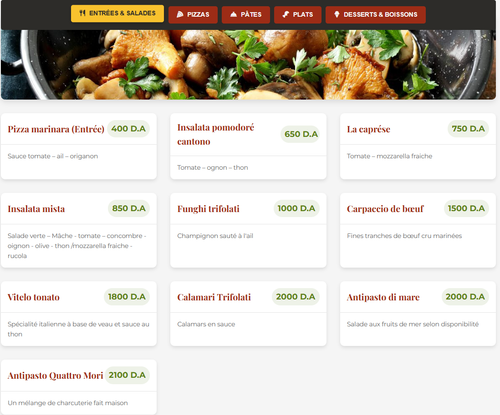Open the Desserts & Boissons tab
500x415 pixels.
pos(376,15)
